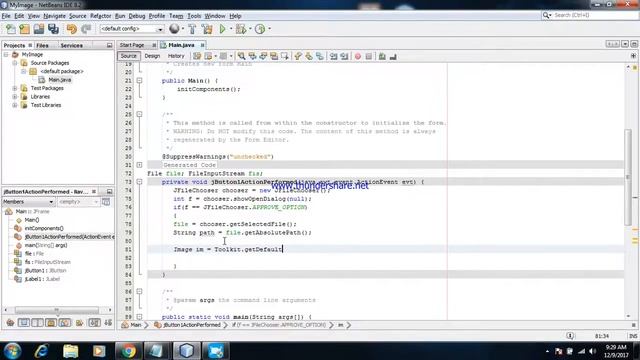This screenshot has width=640, height=360.
Task: Click the Toggle Rectangular Selection icon
Action: (x=284, y=56)
